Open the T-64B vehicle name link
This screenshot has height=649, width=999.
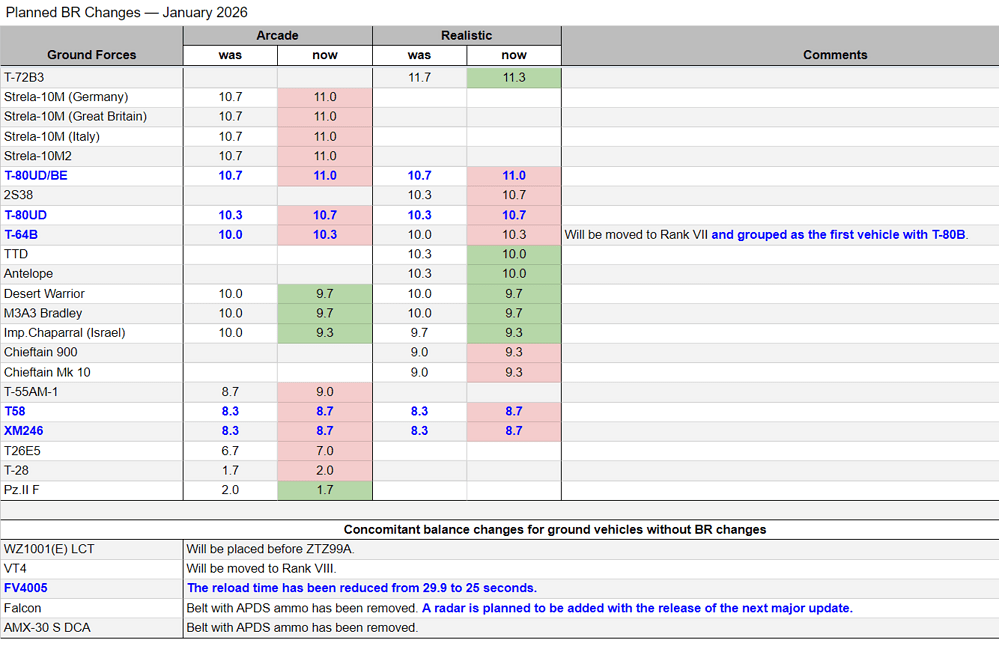[21, 235]
